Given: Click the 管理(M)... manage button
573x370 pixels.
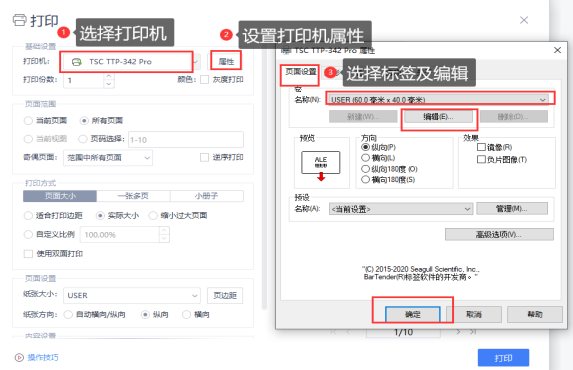Looking at the screenshot, I should 512,208.
